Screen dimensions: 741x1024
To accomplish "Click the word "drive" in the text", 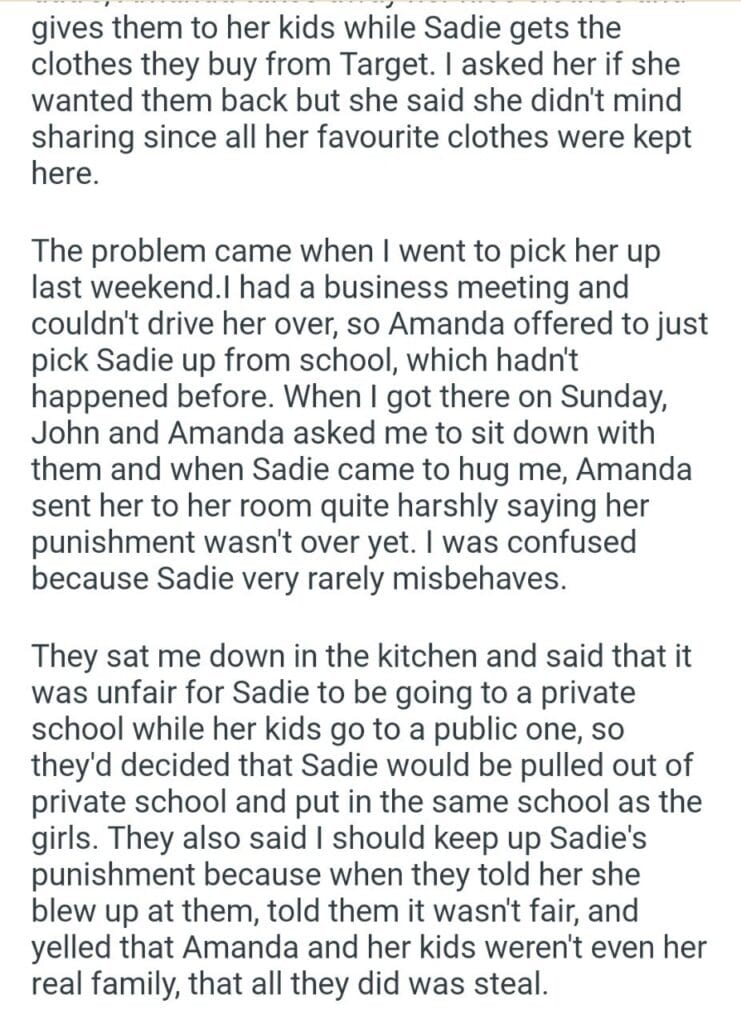I will pos(211,324).
